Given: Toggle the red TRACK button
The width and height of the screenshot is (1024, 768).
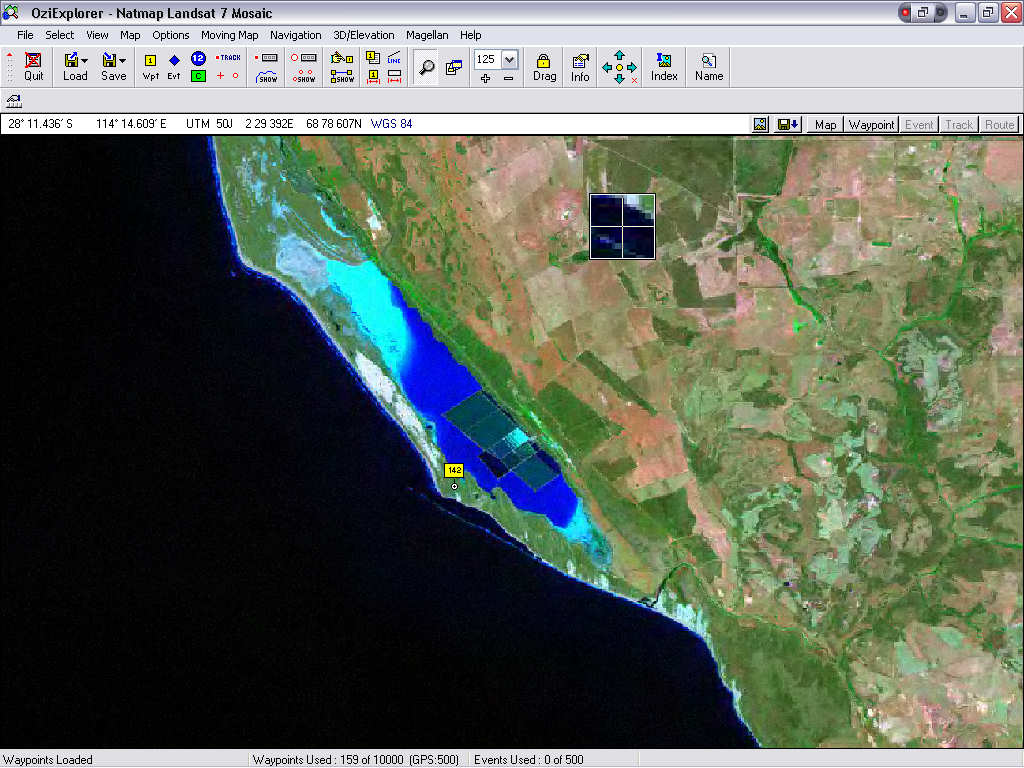Looking at the screenshot, I should click(229, 58).
